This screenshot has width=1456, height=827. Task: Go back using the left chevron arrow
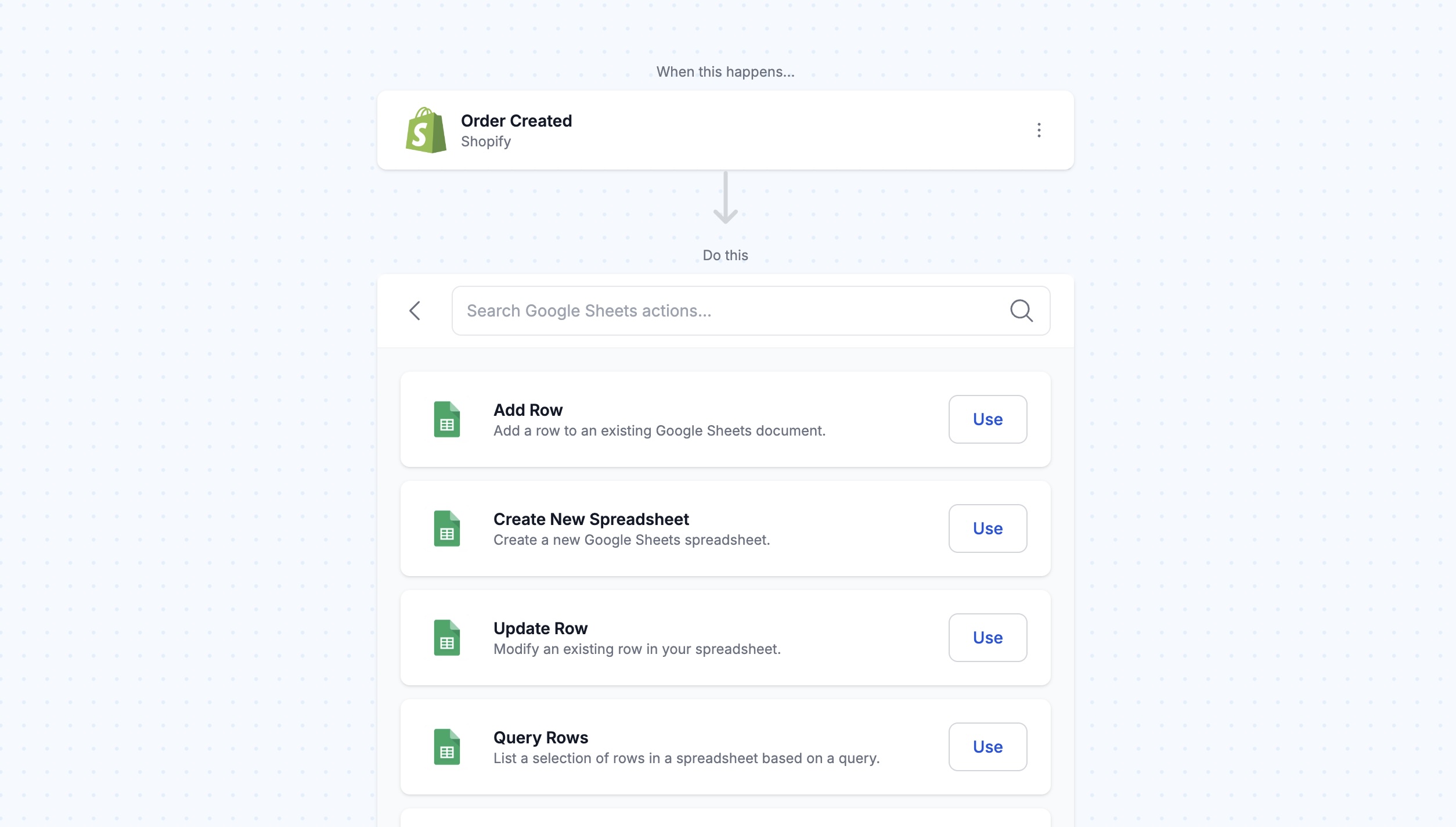click(x=415, y=311)
